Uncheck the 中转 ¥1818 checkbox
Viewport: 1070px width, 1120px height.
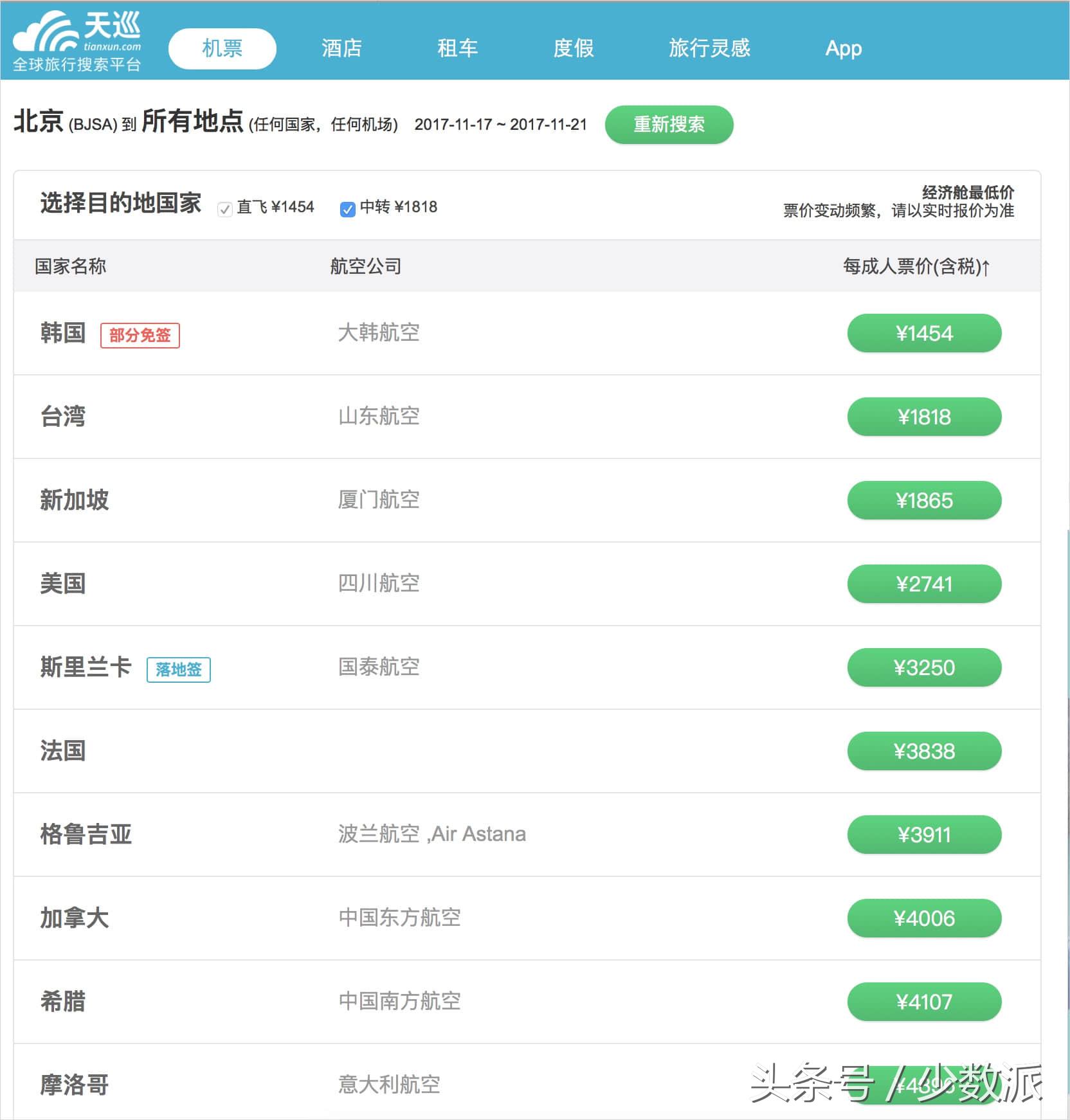347,208
